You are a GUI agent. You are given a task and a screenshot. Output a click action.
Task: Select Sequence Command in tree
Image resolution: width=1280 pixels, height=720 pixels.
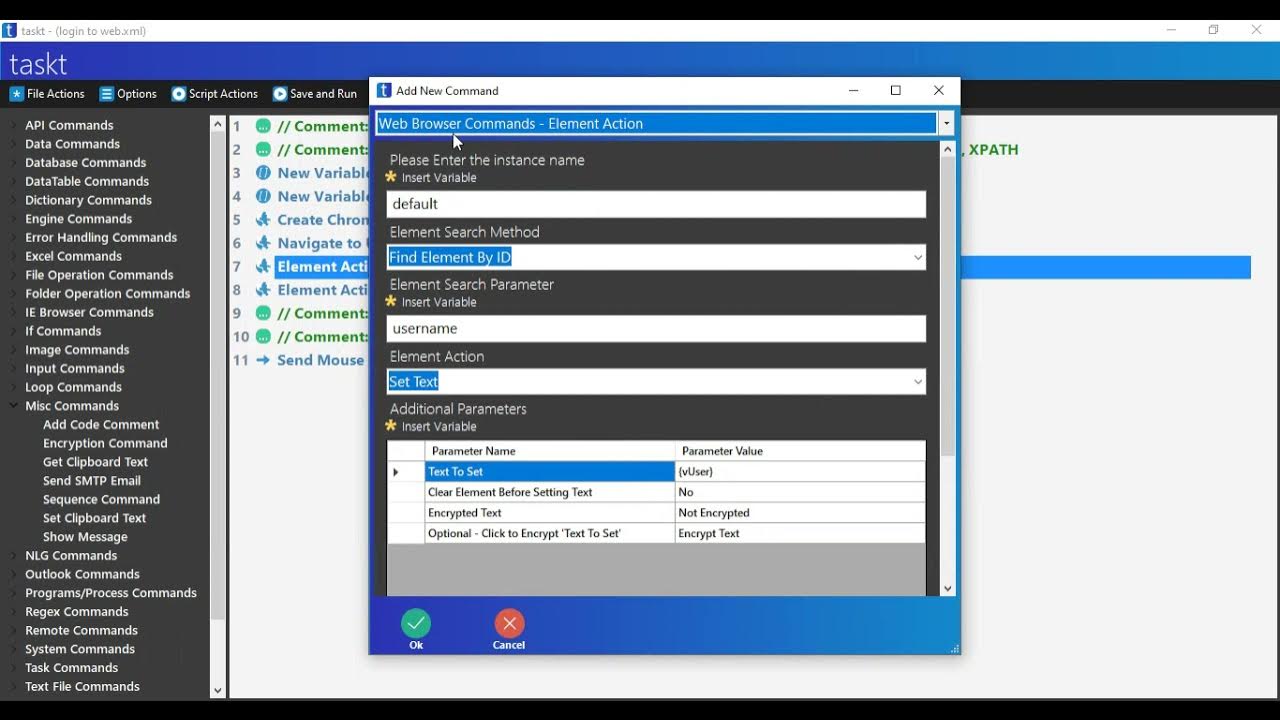click(101, 500)
